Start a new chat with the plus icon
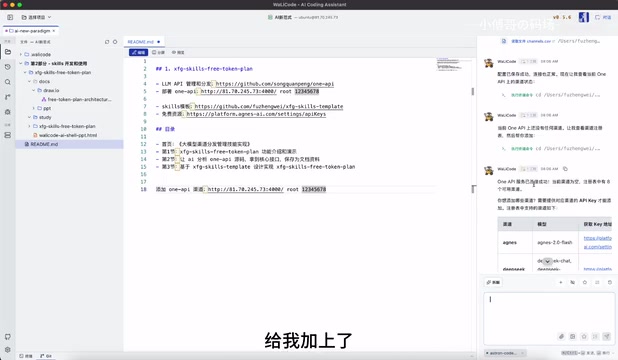The image size is (618, 360). pyautogui.click(x=560, y=282)
